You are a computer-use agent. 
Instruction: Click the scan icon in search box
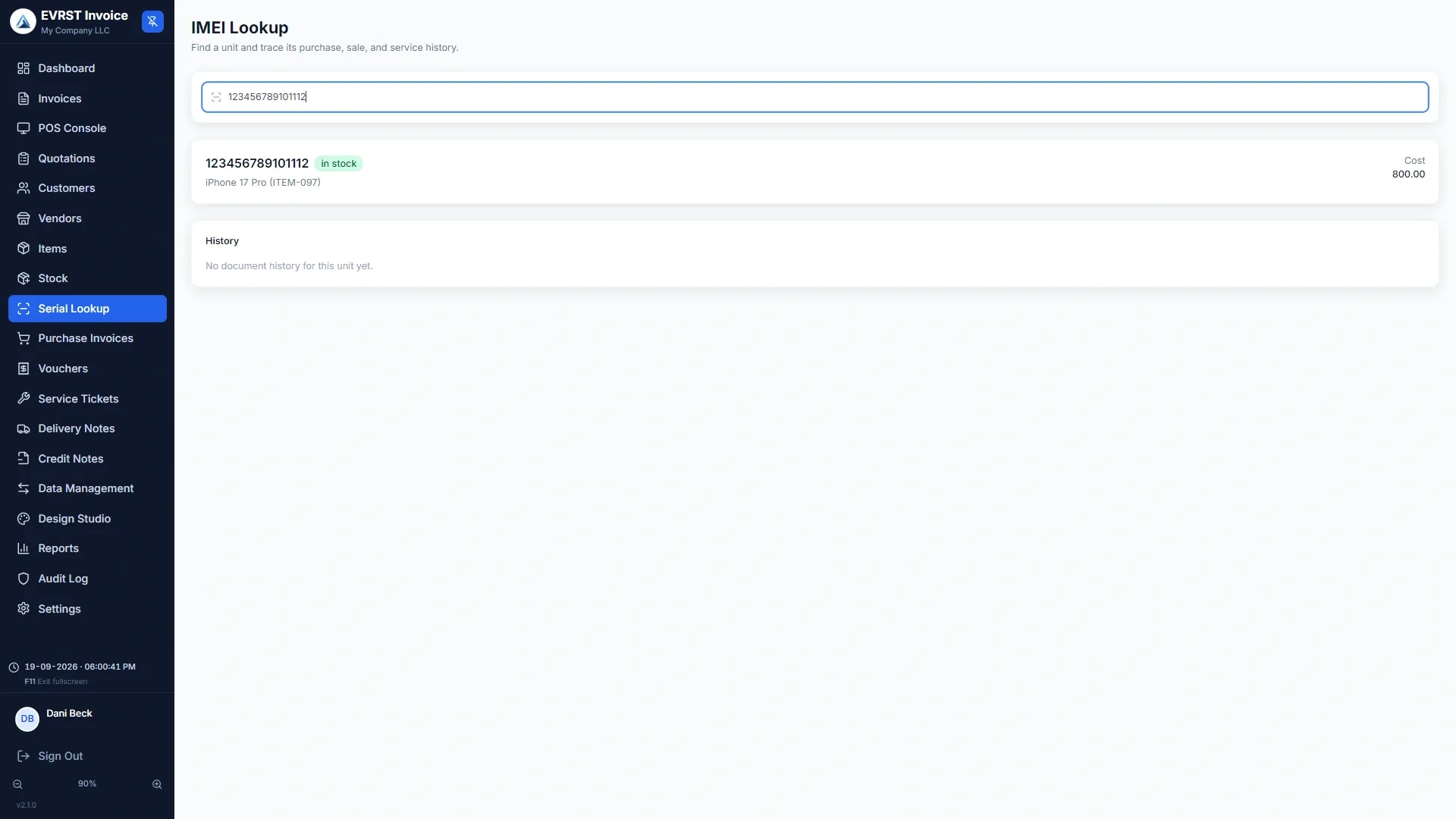[x=216, y=97]
